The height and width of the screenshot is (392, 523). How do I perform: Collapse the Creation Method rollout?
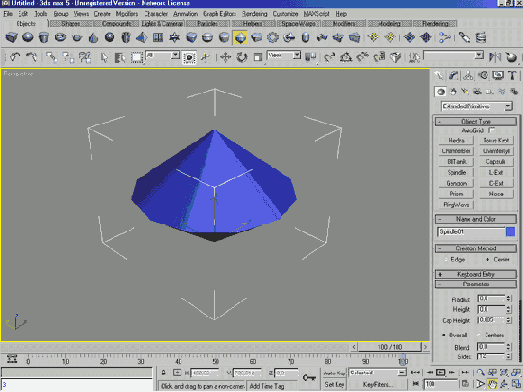[476, 249]
